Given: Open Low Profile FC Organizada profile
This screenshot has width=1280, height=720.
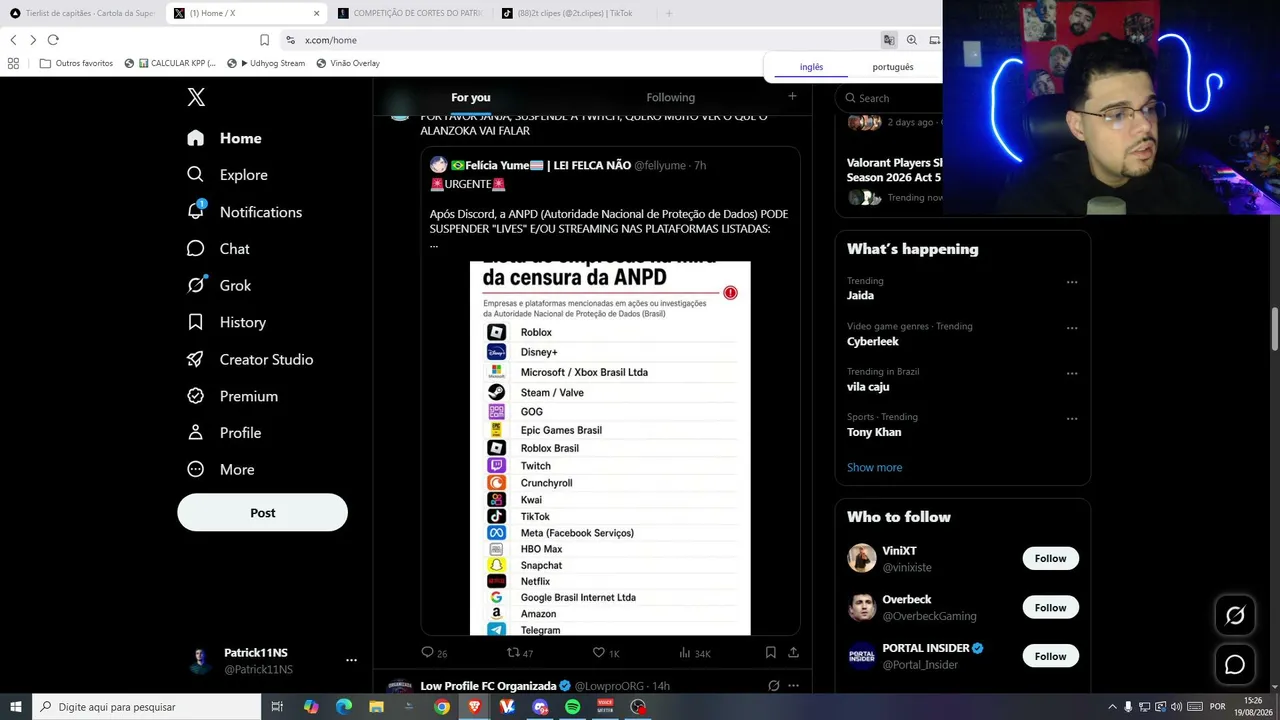Looking at the screenshot, I should pos(488,686).
